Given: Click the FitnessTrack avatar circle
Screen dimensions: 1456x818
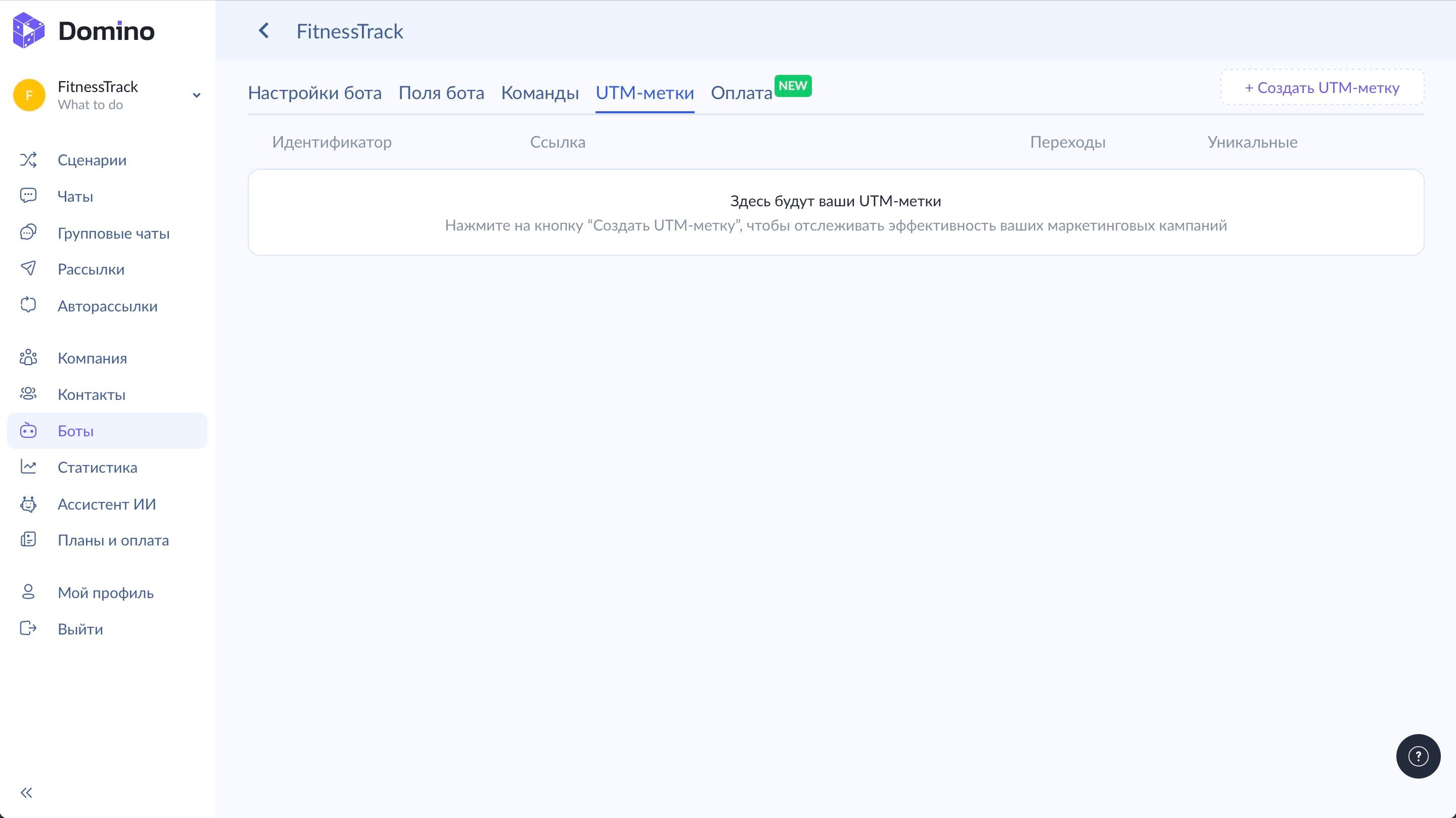Looking at the screenshot, I should [x=29, y=95].
